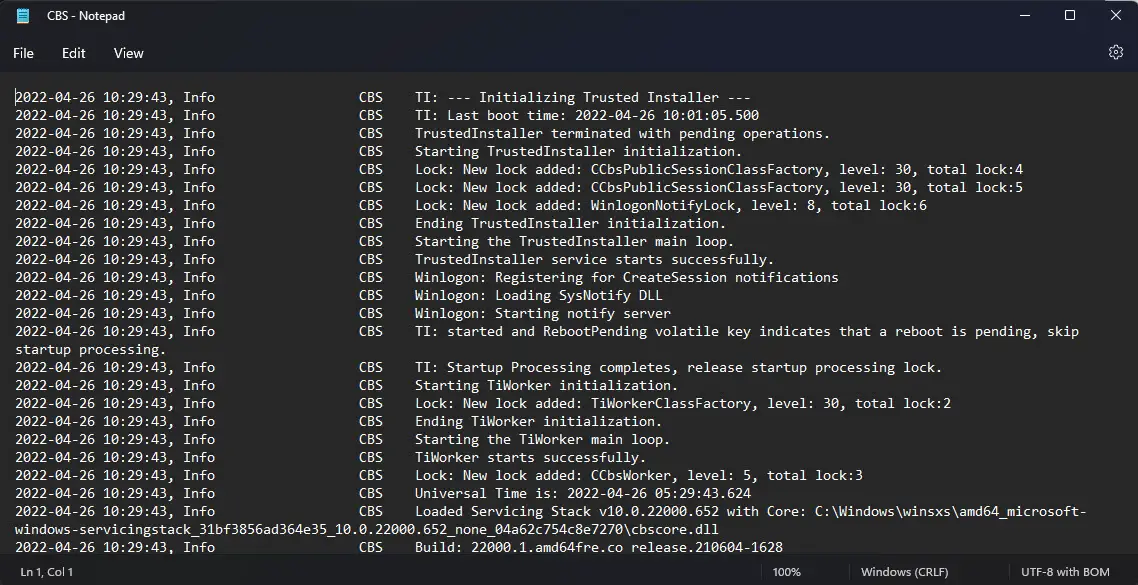Screen dimensions: 1138x585
Task: Minimize the CBS Notepad window
Action: (1026, 15)
